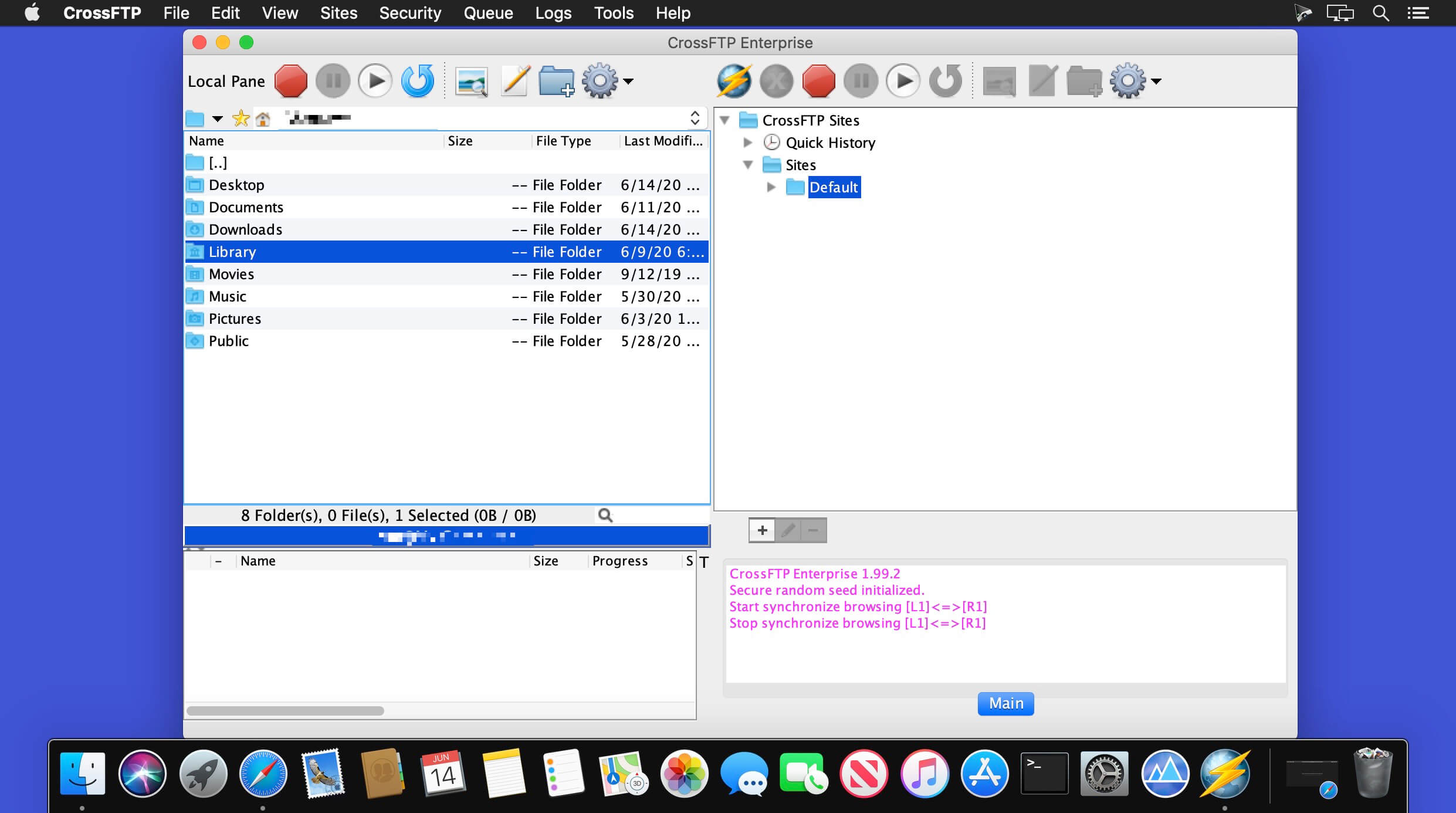Click the local path combo box stepper
1456x813 pixels.
tap(695, 118)
